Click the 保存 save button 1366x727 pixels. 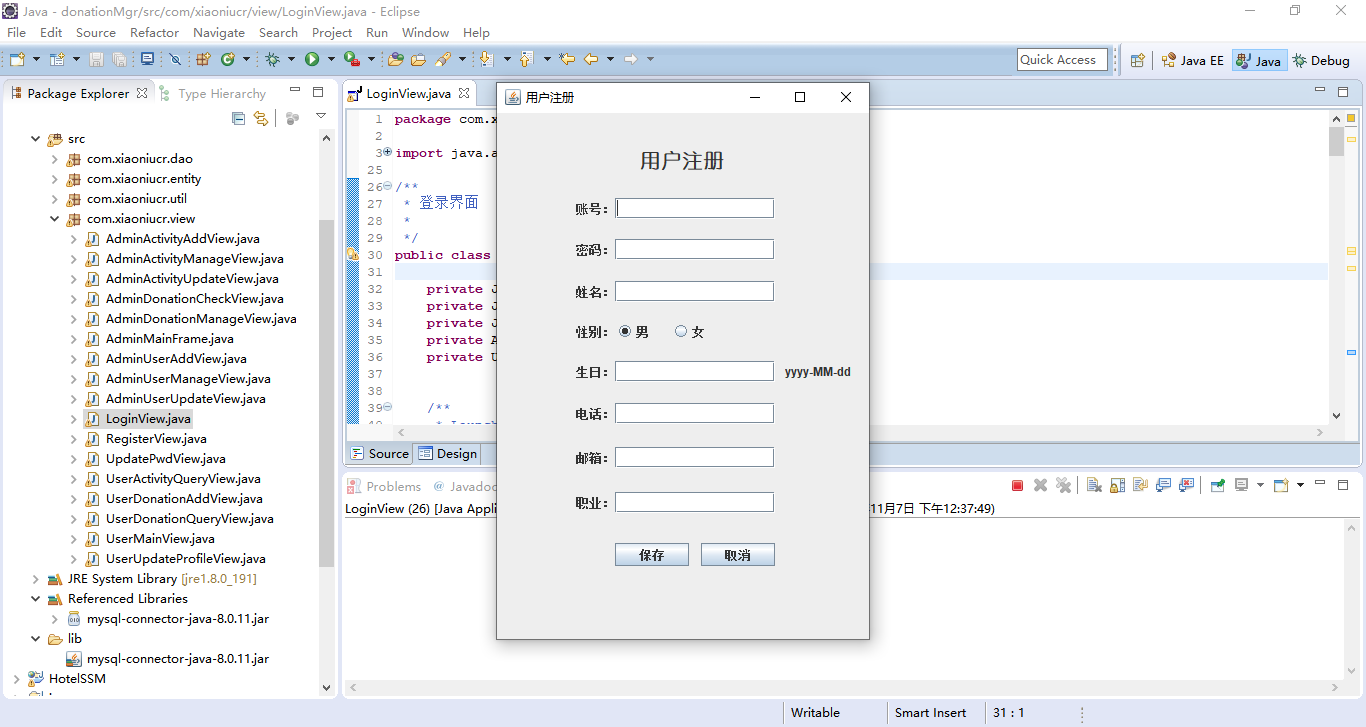click(652, 555)
